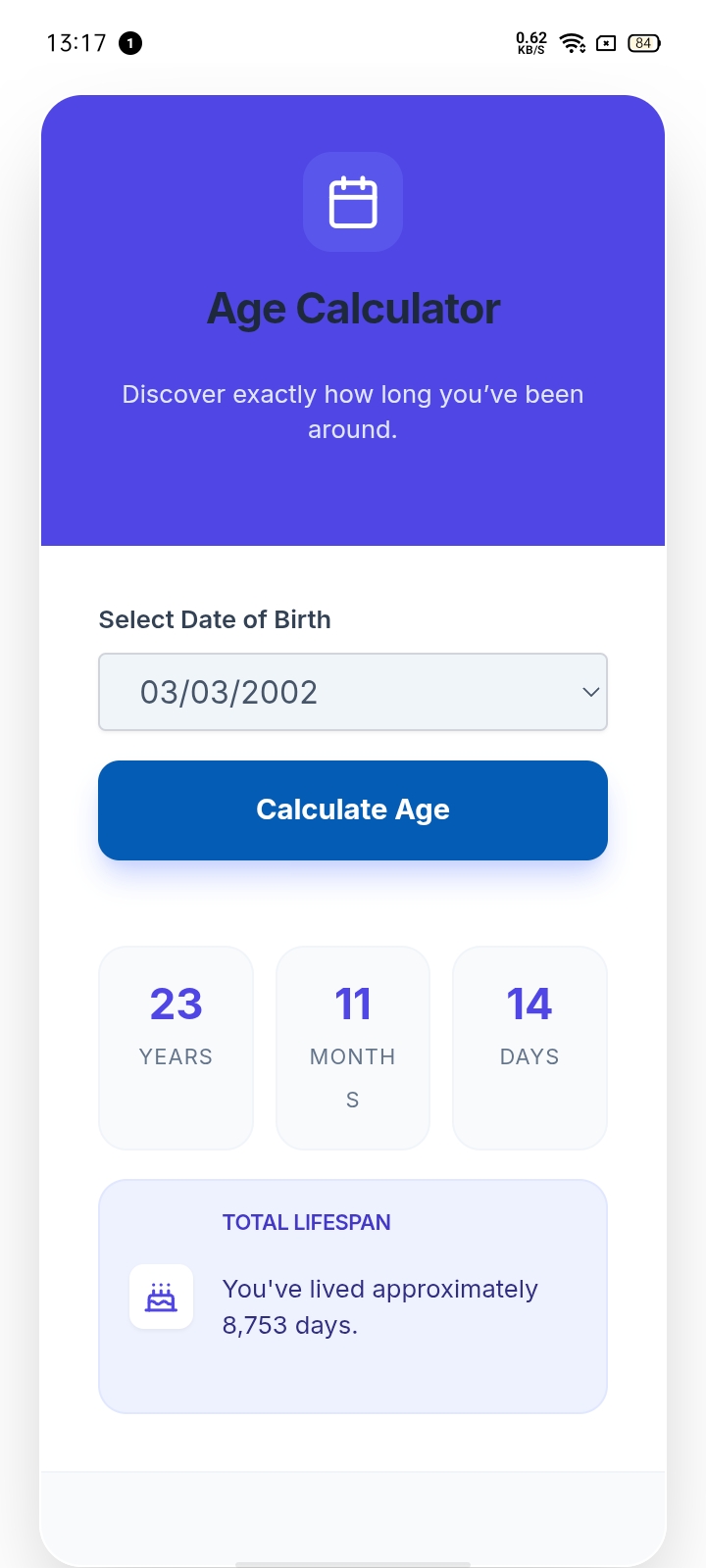Tap the birthday cake icon in lifespan card
Screen dimensions: 706x1568
click(x=161, y=1297)
